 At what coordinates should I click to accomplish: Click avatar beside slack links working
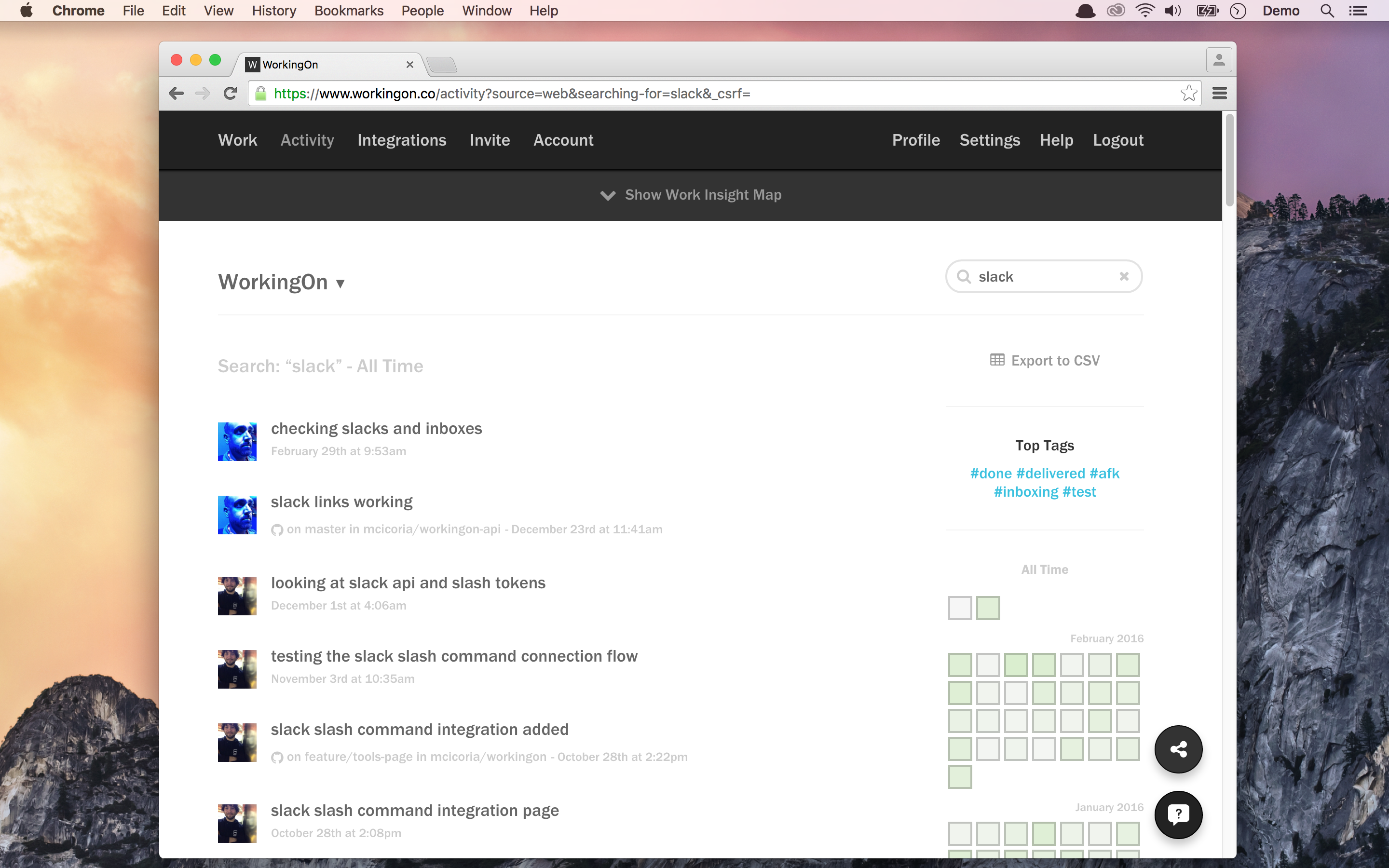click(237, 515)
